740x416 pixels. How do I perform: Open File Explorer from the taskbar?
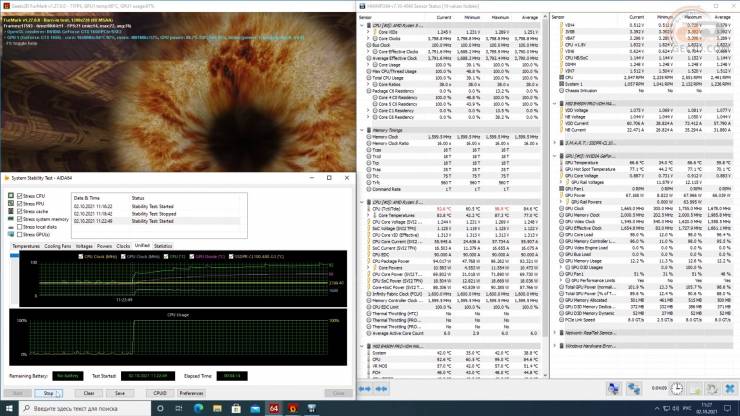(217, 408)
